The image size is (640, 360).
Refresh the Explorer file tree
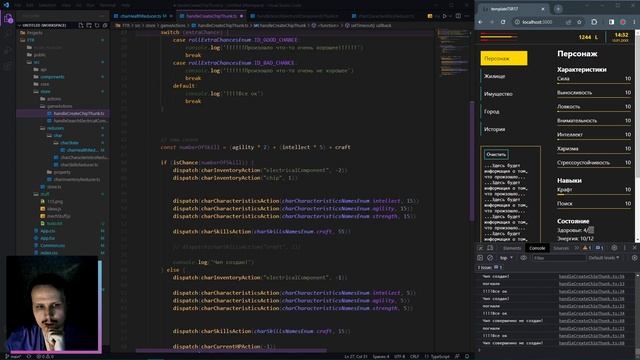click(97, 25)
